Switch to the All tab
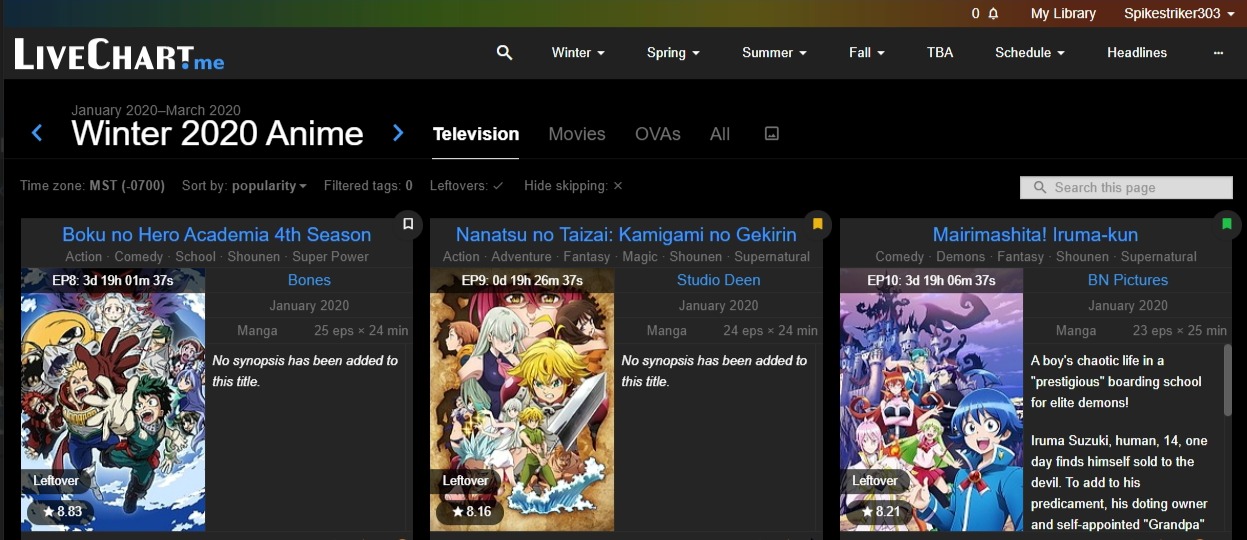Screen dimensions: 1247x540 click(720, 134)
